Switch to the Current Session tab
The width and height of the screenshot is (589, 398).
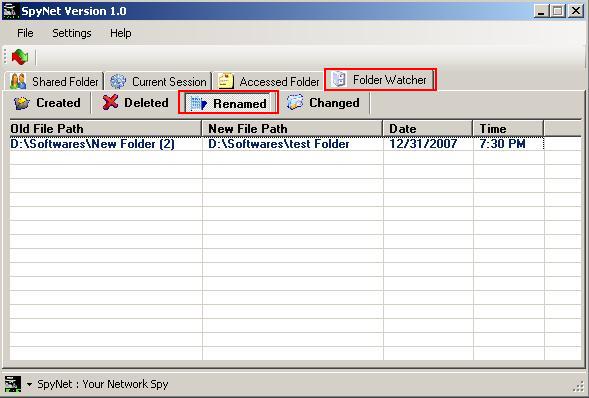158,81
